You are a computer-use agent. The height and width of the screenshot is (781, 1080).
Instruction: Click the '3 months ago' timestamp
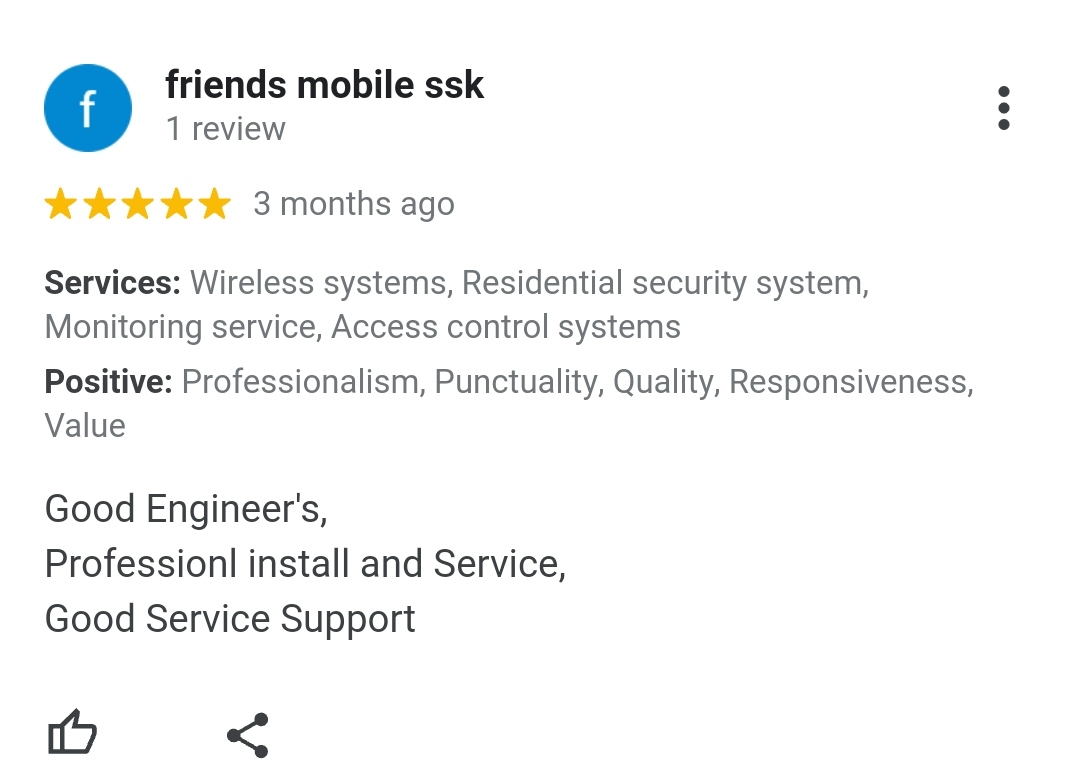point(354,205)
